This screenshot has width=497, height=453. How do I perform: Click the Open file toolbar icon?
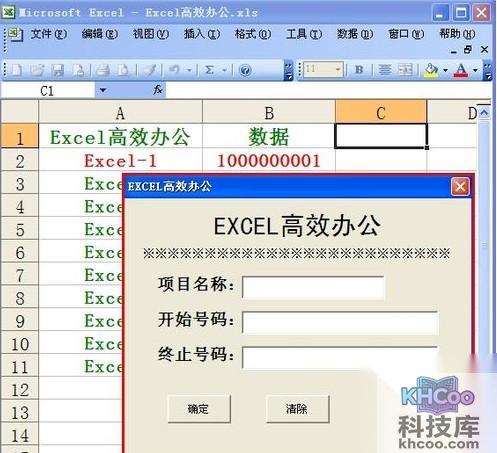pos(37,70)
